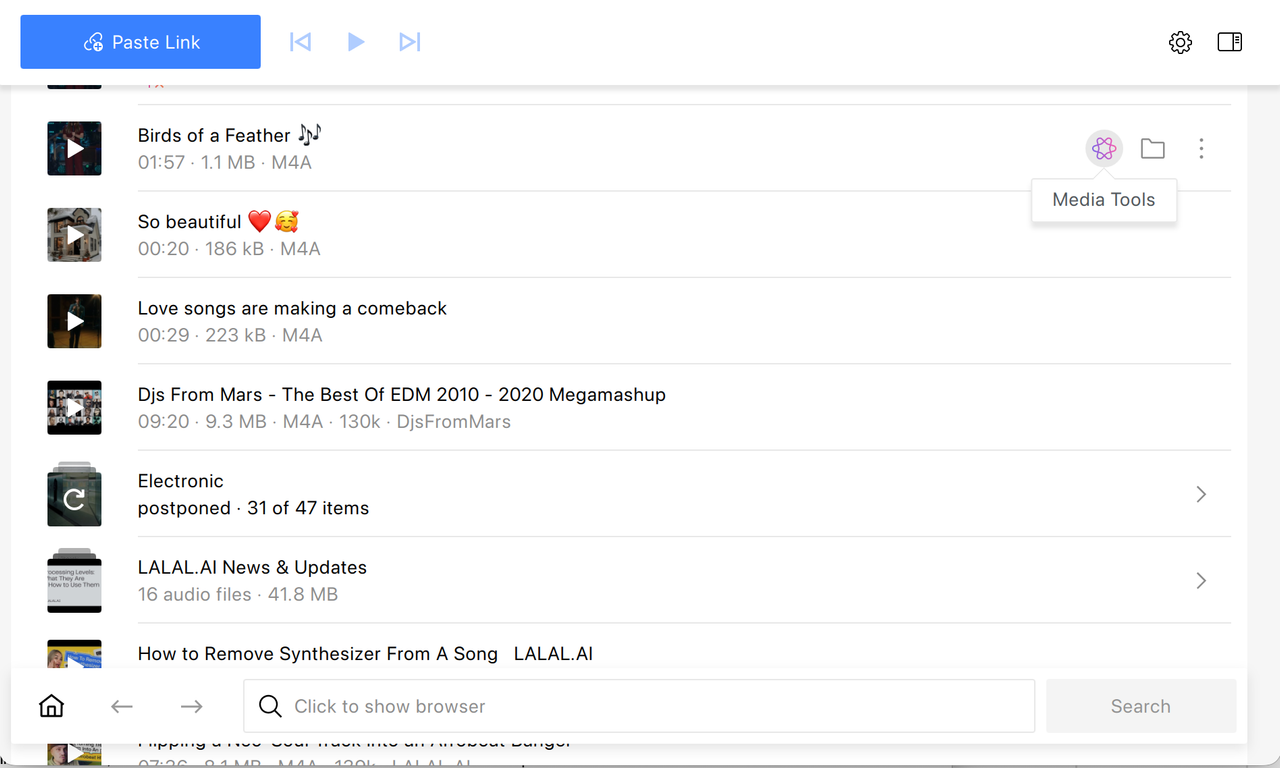This screenshot has width=1280, height=768.
Task: Click the Search button
Action: 1141,706
